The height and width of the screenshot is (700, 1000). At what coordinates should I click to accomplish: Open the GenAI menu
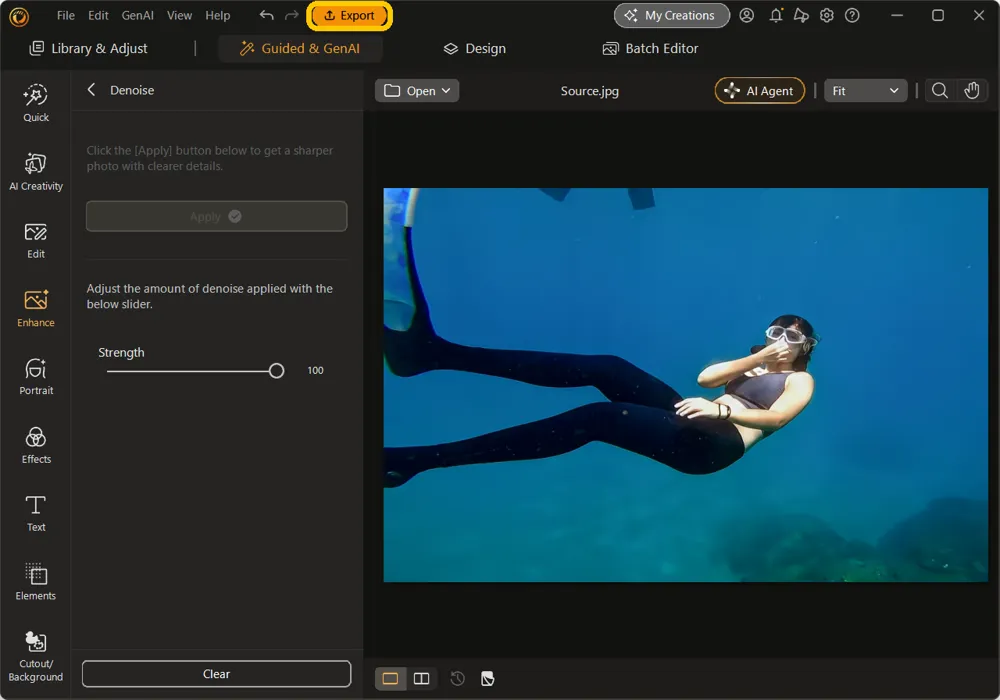[x=138, y=15]
